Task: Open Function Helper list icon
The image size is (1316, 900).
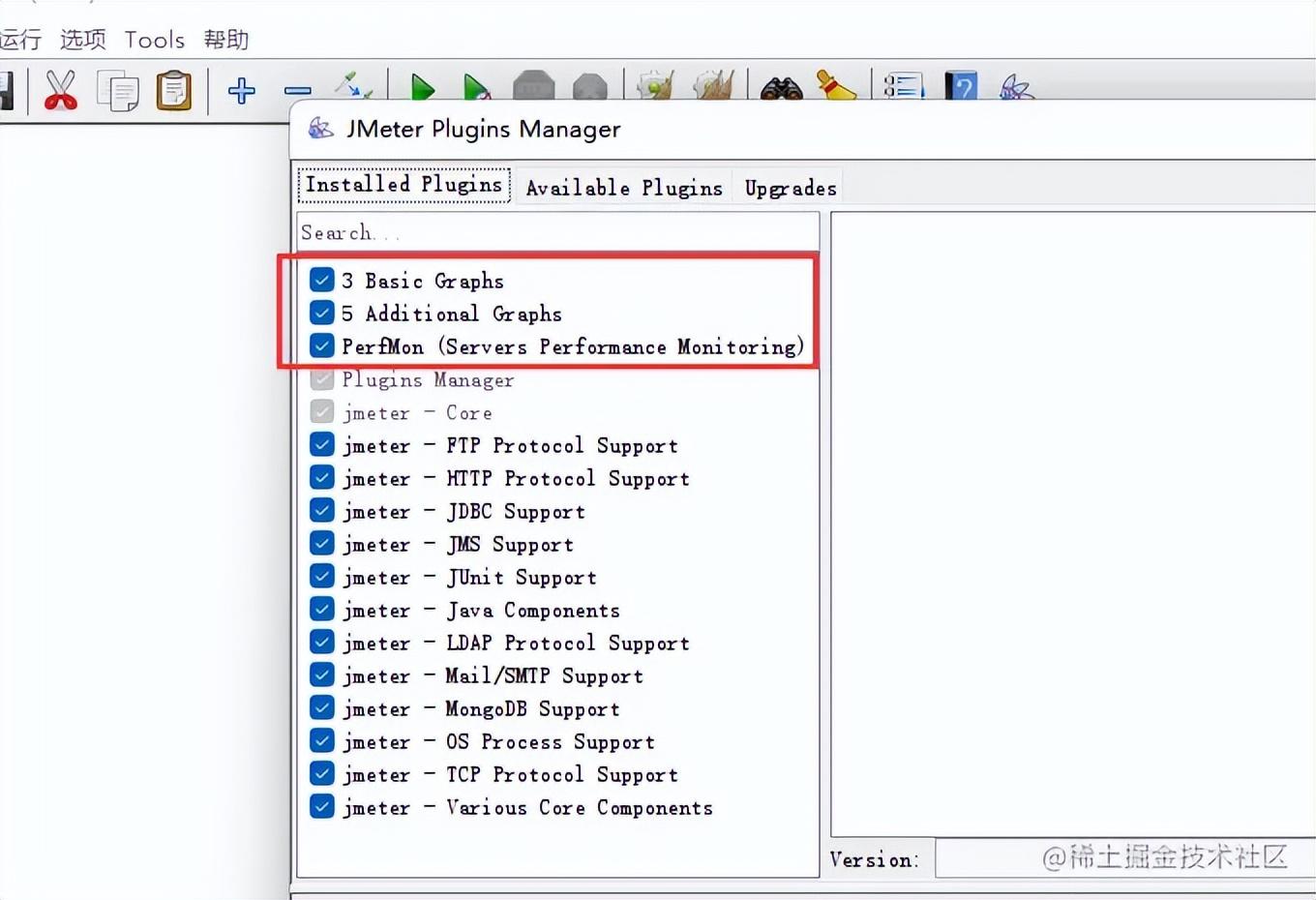Action: click(904, 86)
